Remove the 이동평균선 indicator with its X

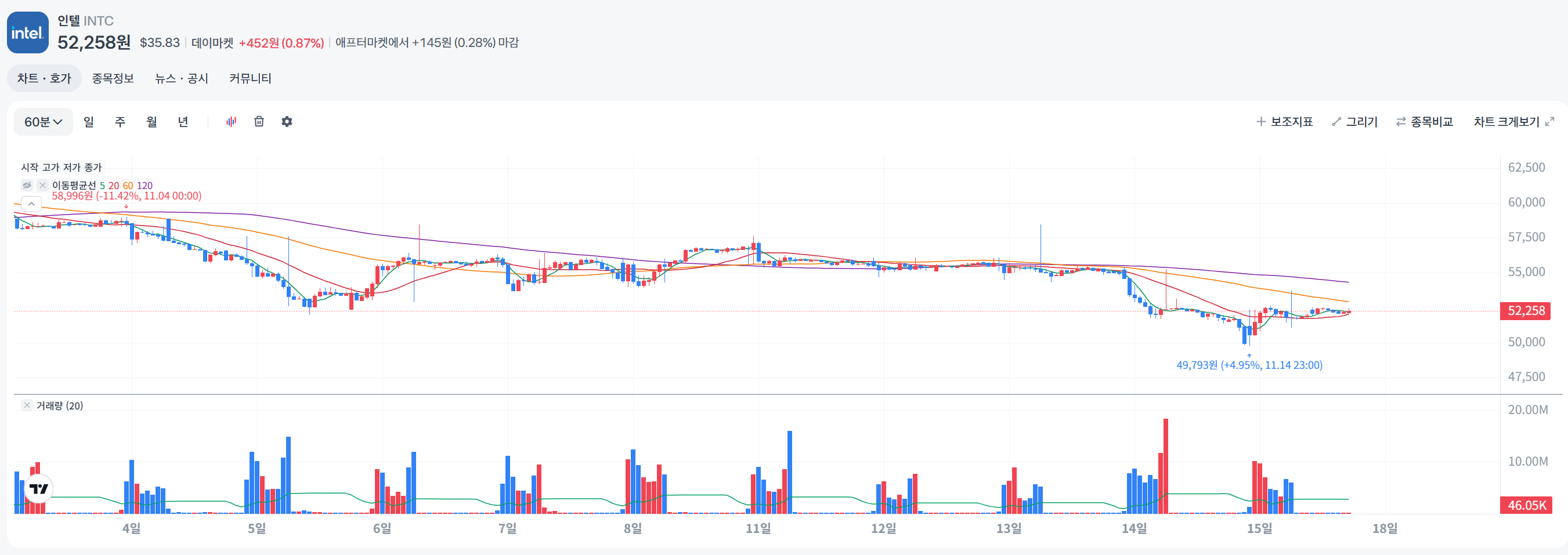pyautogui.click(x=42, y=185)
